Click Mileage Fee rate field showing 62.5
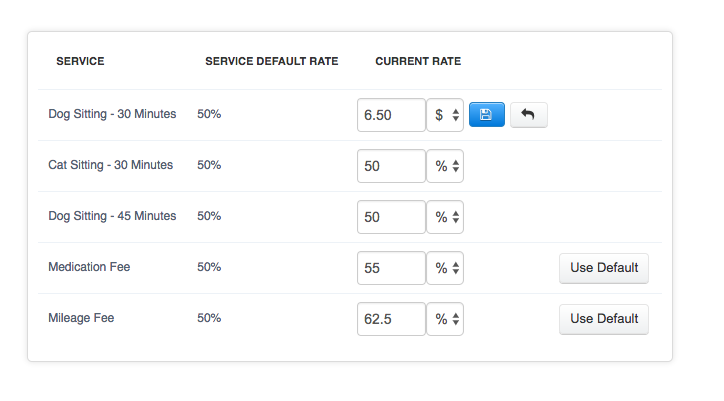The image size is (724, 401). (391, 319)
